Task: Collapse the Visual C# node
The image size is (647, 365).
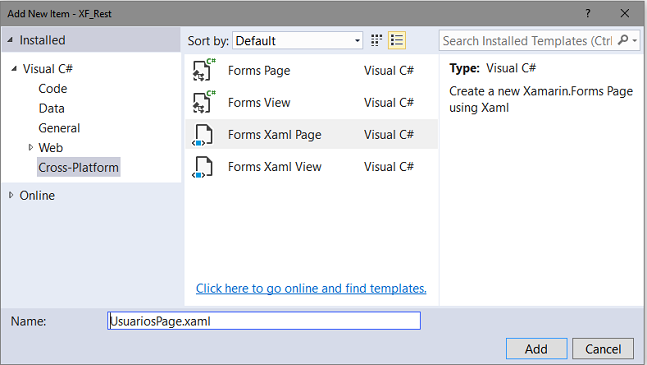Action: pos(14,68)
